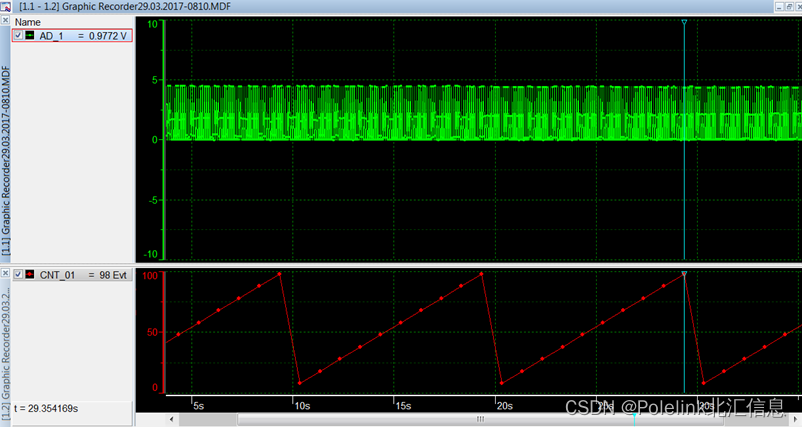802x427 pixels.
Task: Click the horizontal scrollbar right arrow
Action: pyautogui.click(x=795, y=419)
